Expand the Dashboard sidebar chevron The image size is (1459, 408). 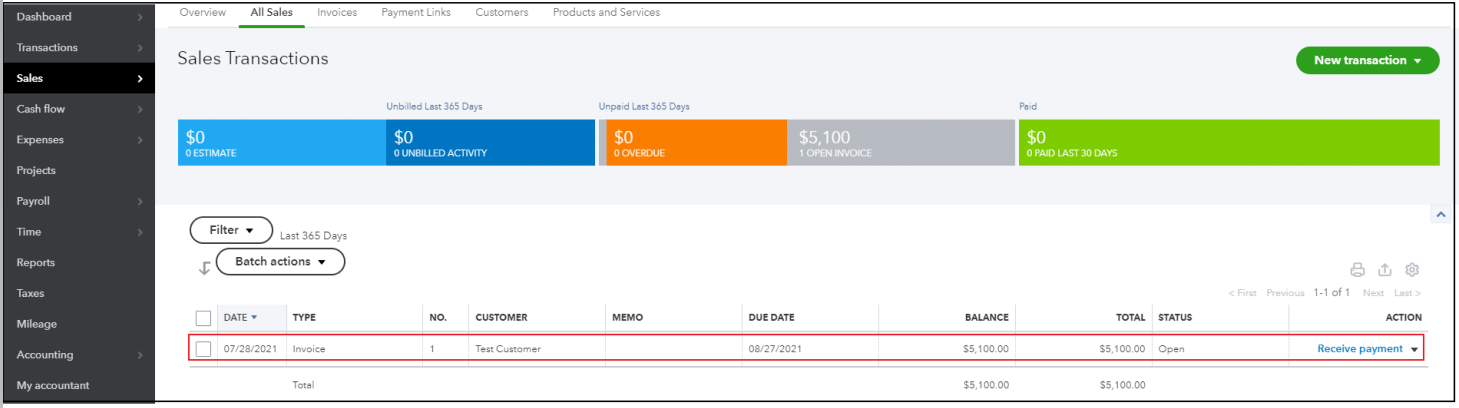(x=140, y=17)
